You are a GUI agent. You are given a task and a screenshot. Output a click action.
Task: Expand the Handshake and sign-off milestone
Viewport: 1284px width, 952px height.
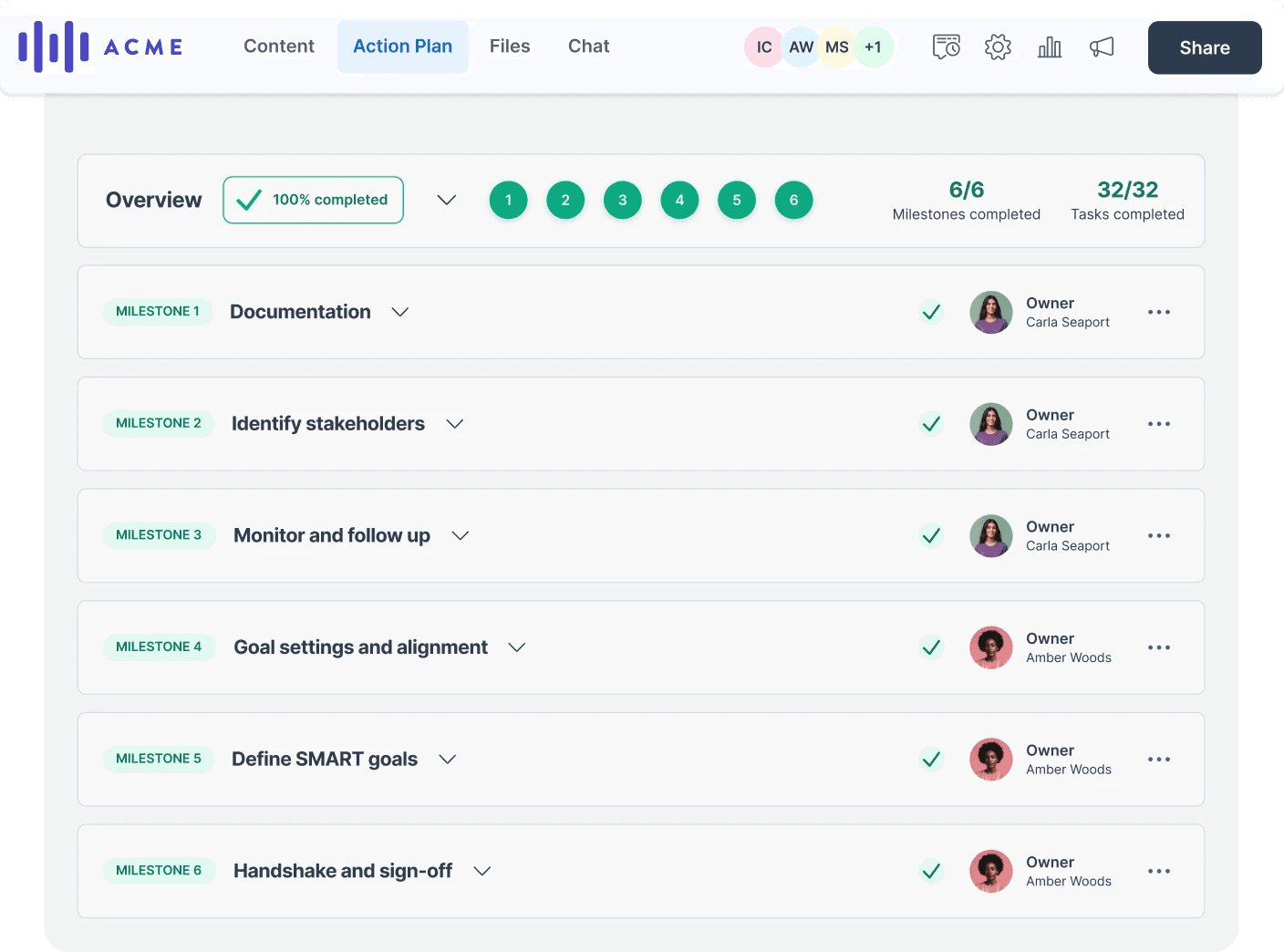click(x=482, y=871)
